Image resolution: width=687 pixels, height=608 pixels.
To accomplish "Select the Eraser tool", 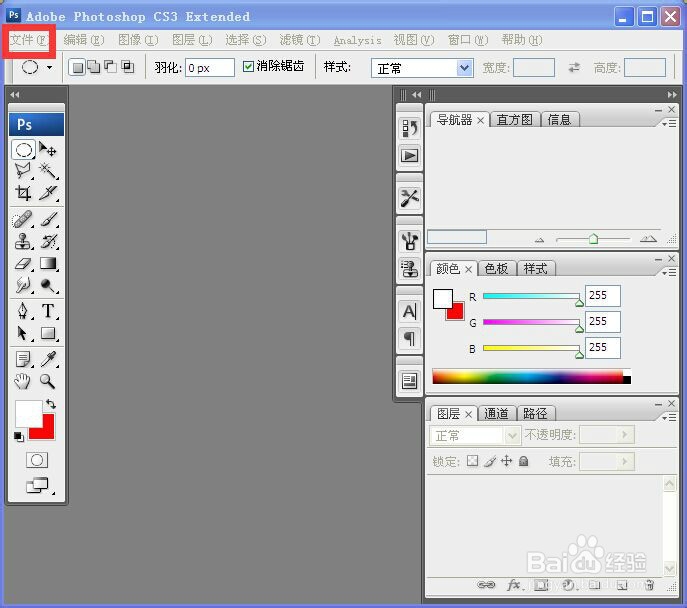I will click(24, 263).
